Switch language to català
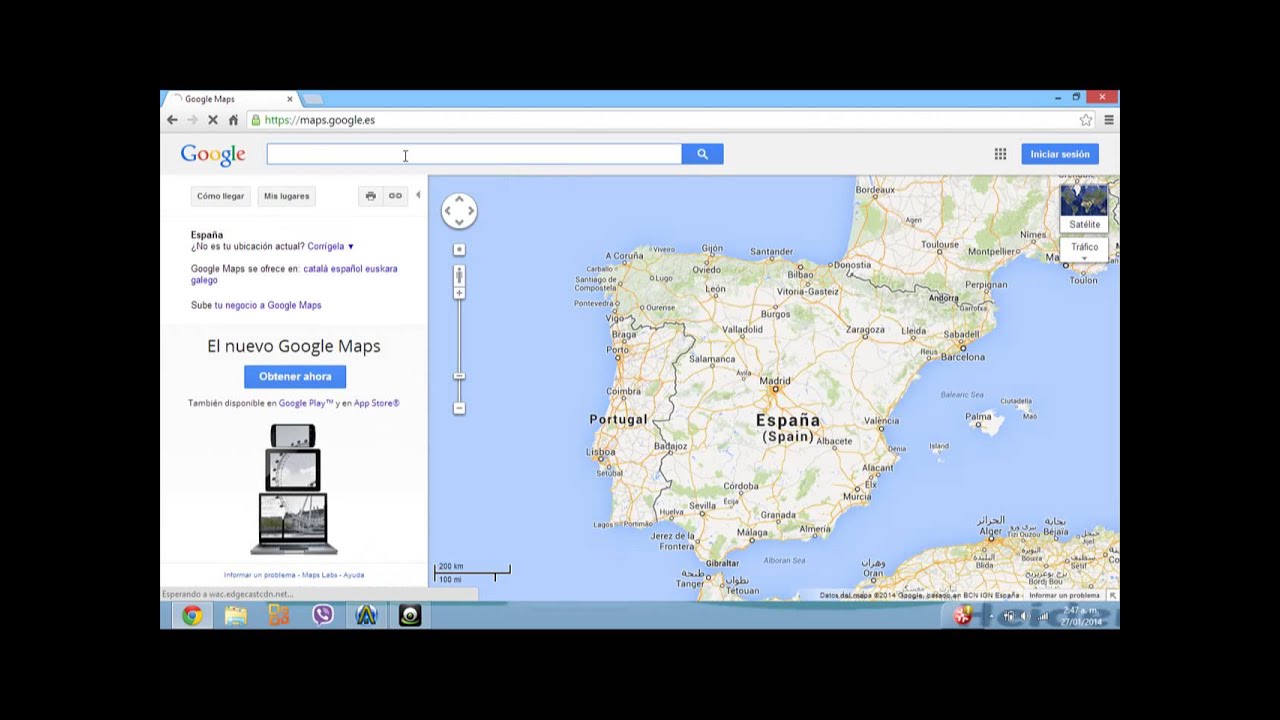The width and height of the screenshot is (1280, 720). [315, 269]
